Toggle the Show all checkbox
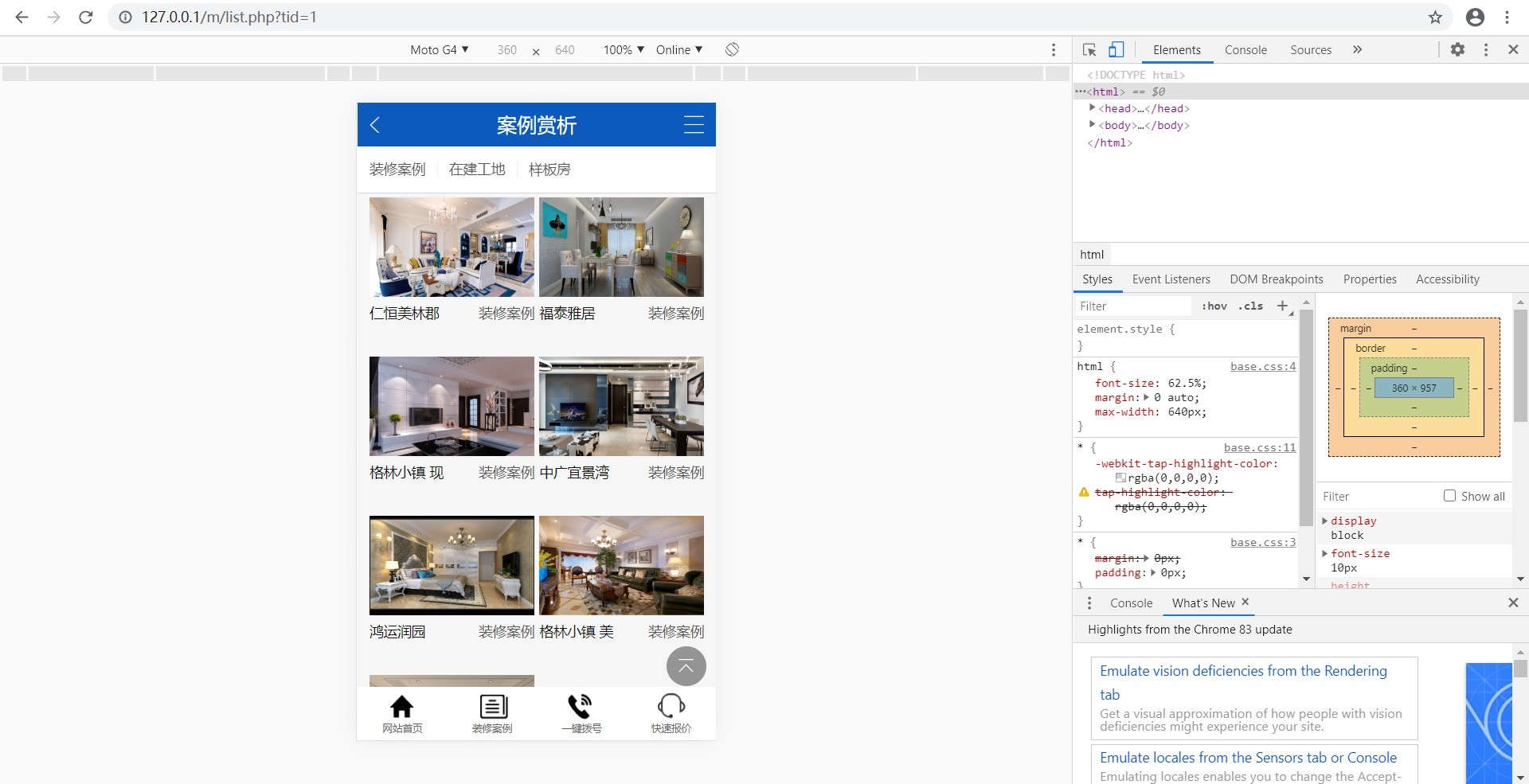1529x784 pixels. [1449, 496]
